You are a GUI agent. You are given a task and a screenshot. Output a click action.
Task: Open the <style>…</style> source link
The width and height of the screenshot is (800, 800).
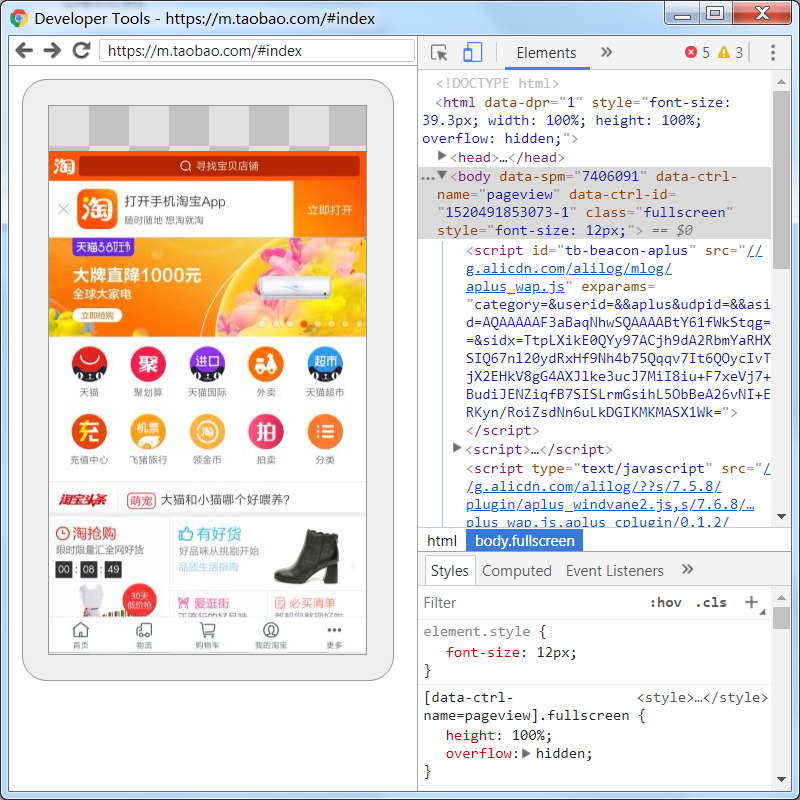(702, 697)
